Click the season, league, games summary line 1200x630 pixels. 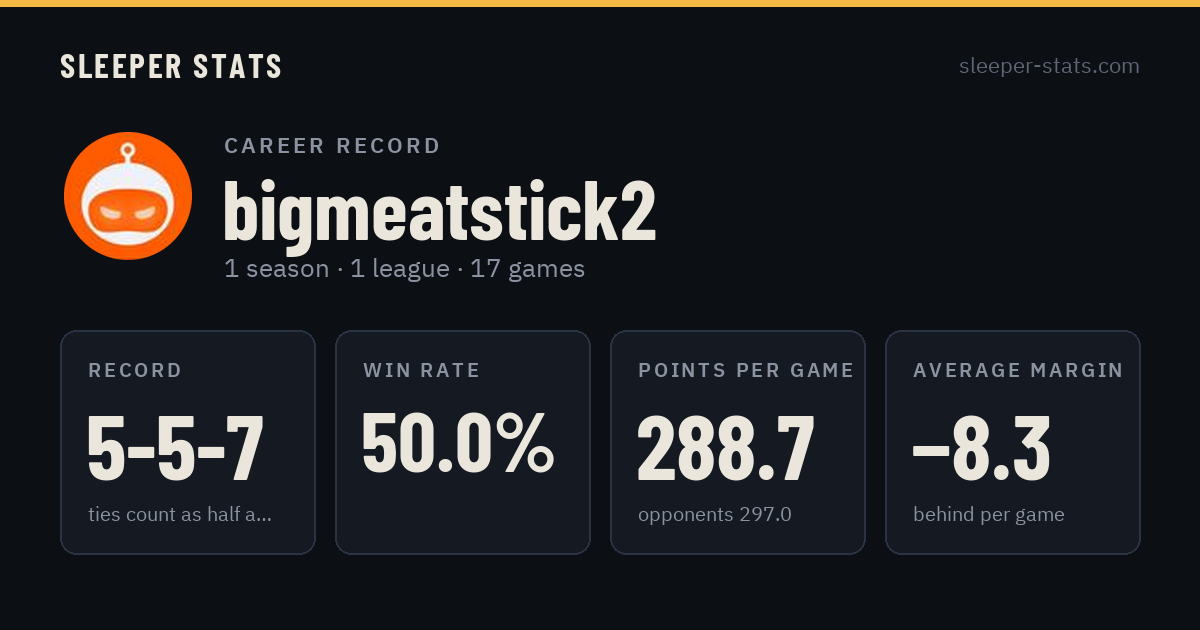point(405,269)
